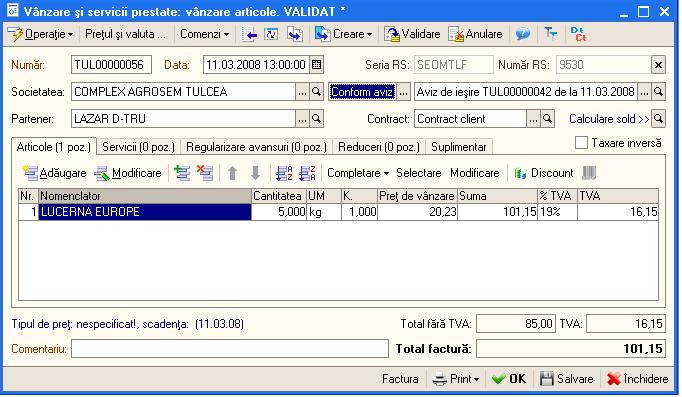Open the calendar picker next to Data

click(317, 65)
